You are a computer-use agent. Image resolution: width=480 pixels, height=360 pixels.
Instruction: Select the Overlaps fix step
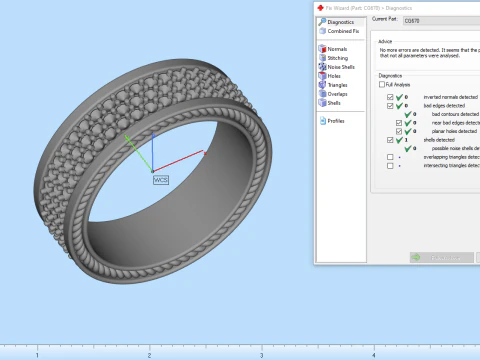click(333, 94)
